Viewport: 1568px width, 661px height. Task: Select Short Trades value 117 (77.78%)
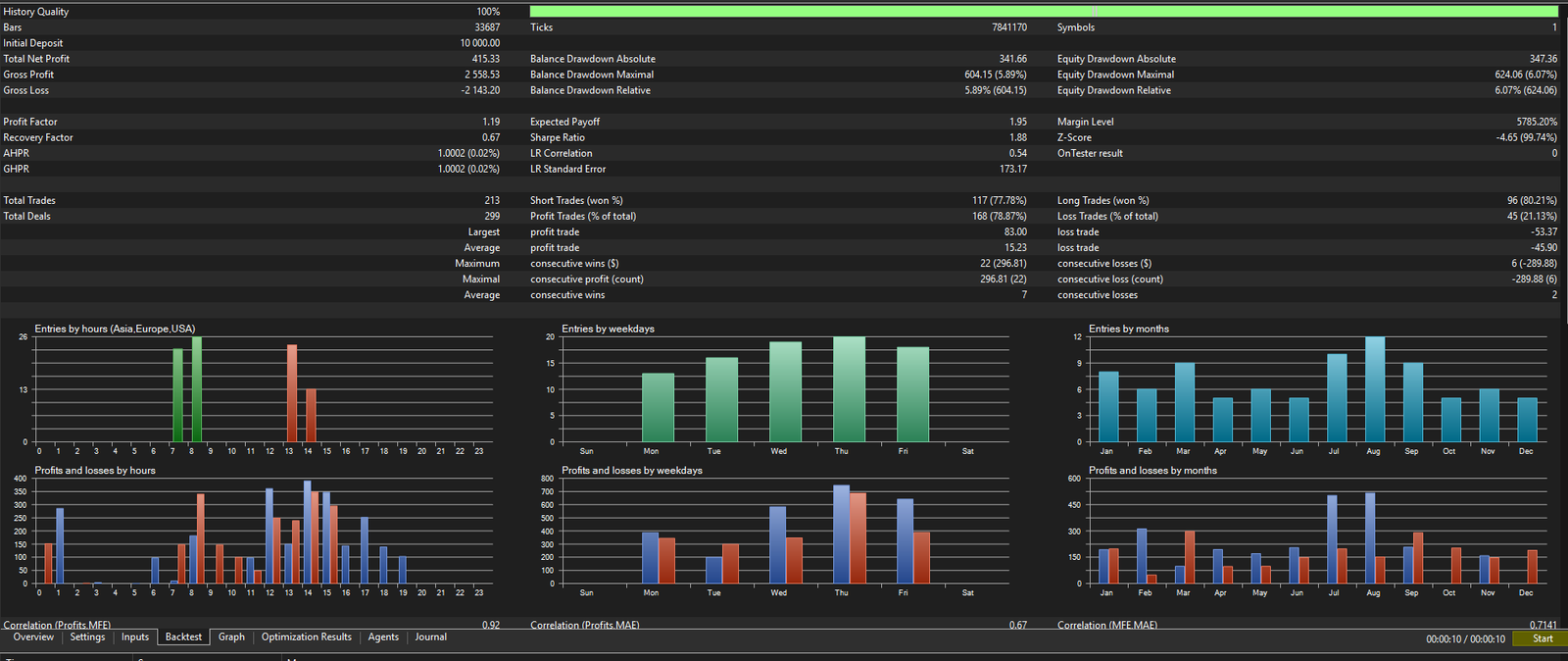(1000, 200)
